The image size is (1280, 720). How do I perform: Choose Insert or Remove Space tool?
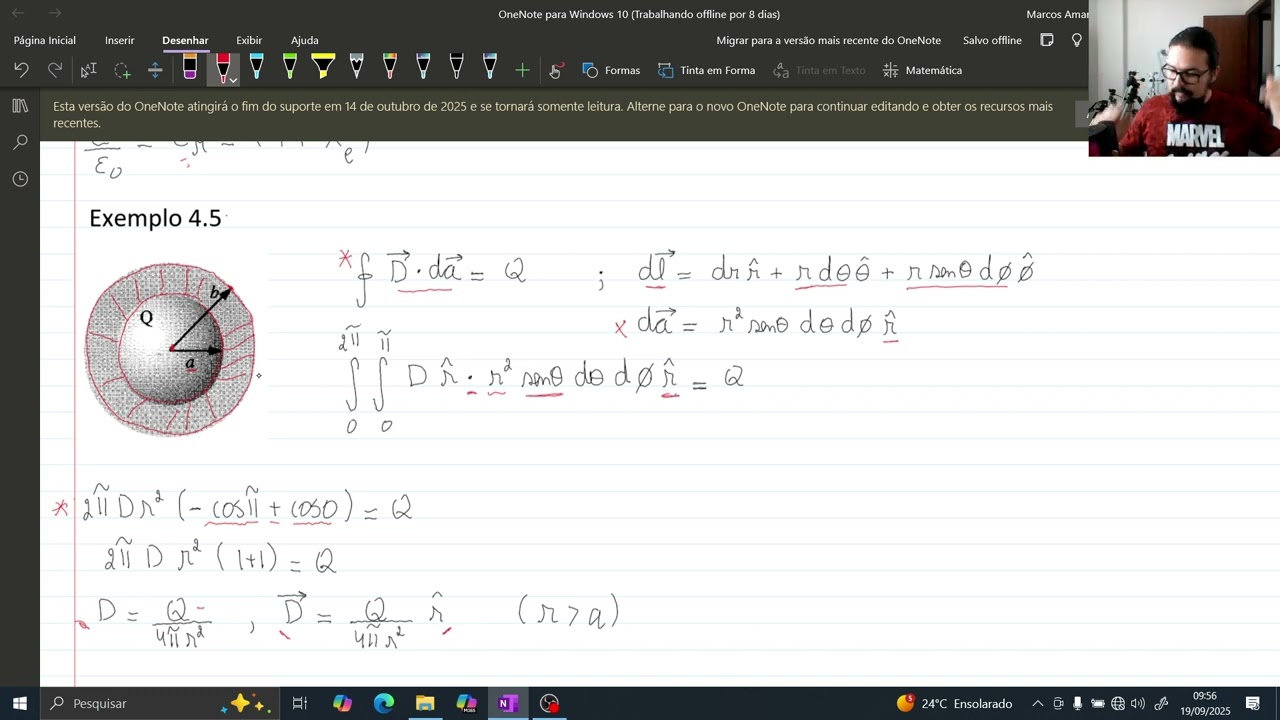pyautogui.click(x=155, y=70)
